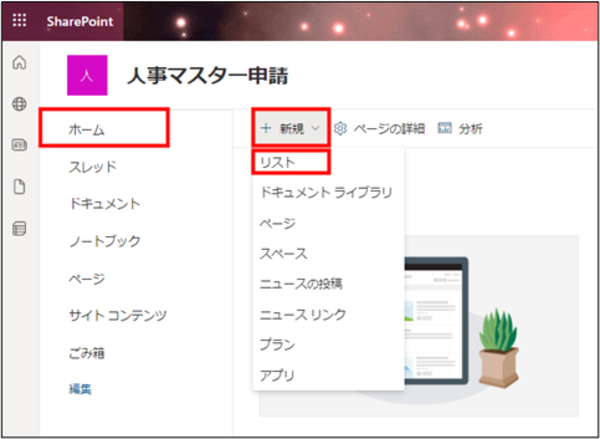Click the SharePoint title in header
The height and width of the screenshot is (439, 600).
pyautogui.click(x=80, y=21)
